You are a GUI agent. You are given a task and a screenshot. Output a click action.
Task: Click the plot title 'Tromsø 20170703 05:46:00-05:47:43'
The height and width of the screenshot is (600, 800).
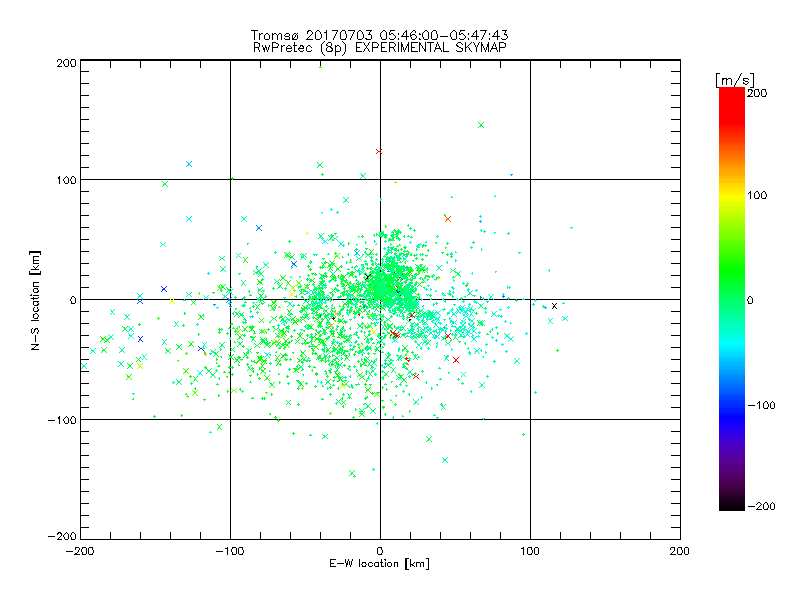pos(379,35)
